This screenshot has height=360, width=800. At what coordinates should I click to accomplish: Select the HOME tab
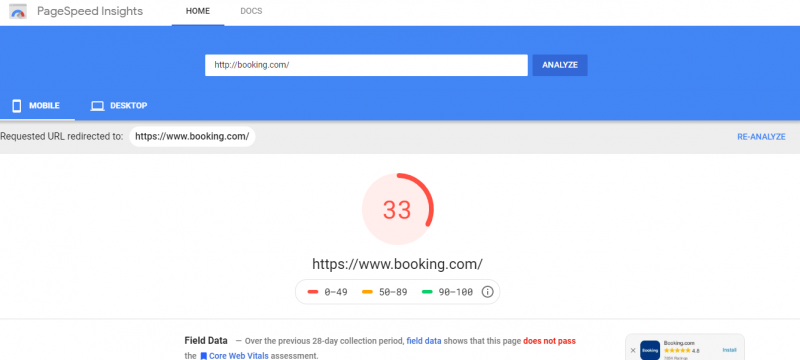(x=198, y=11)
